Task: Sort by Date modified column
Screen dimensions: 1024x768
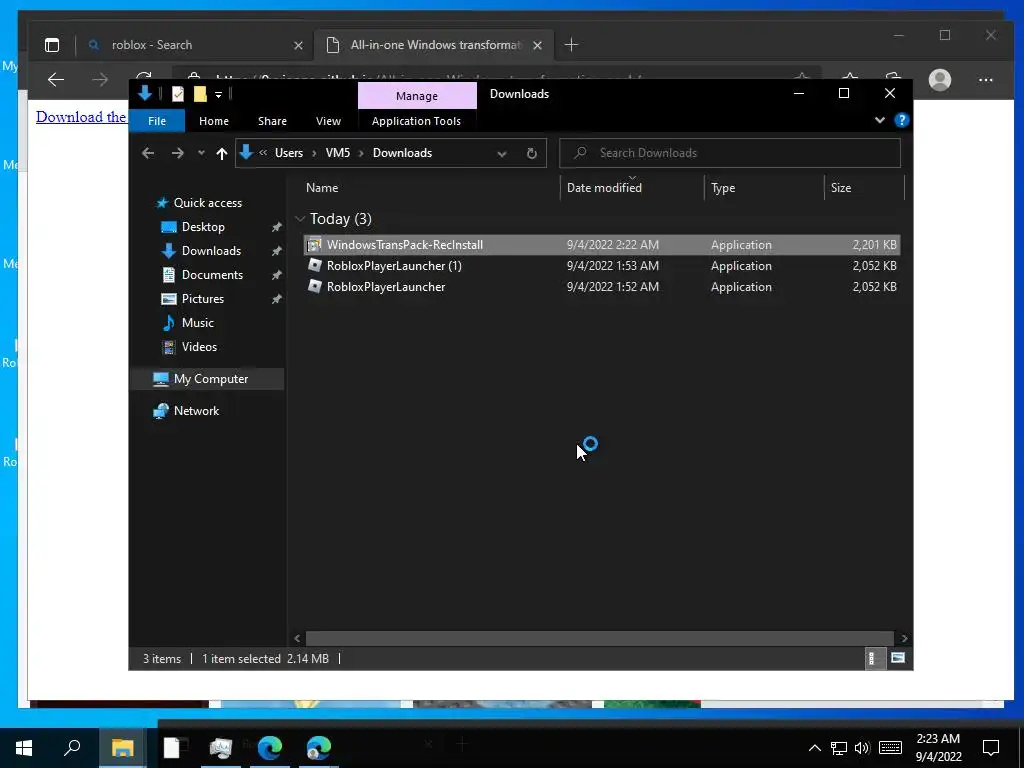Action: pyautogui.click(x=604, y=187)
